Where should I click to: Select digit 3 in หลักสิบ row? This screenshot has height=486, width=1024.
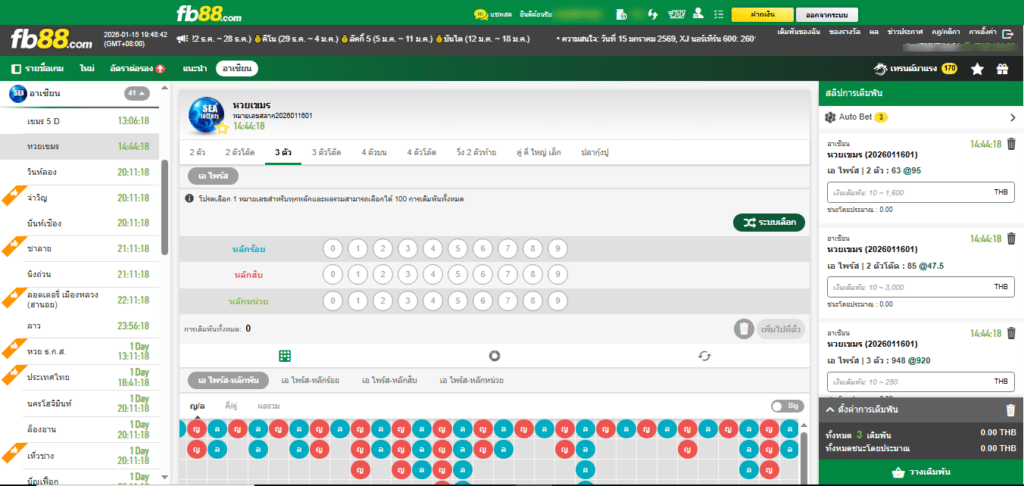[x=408, y=275]
